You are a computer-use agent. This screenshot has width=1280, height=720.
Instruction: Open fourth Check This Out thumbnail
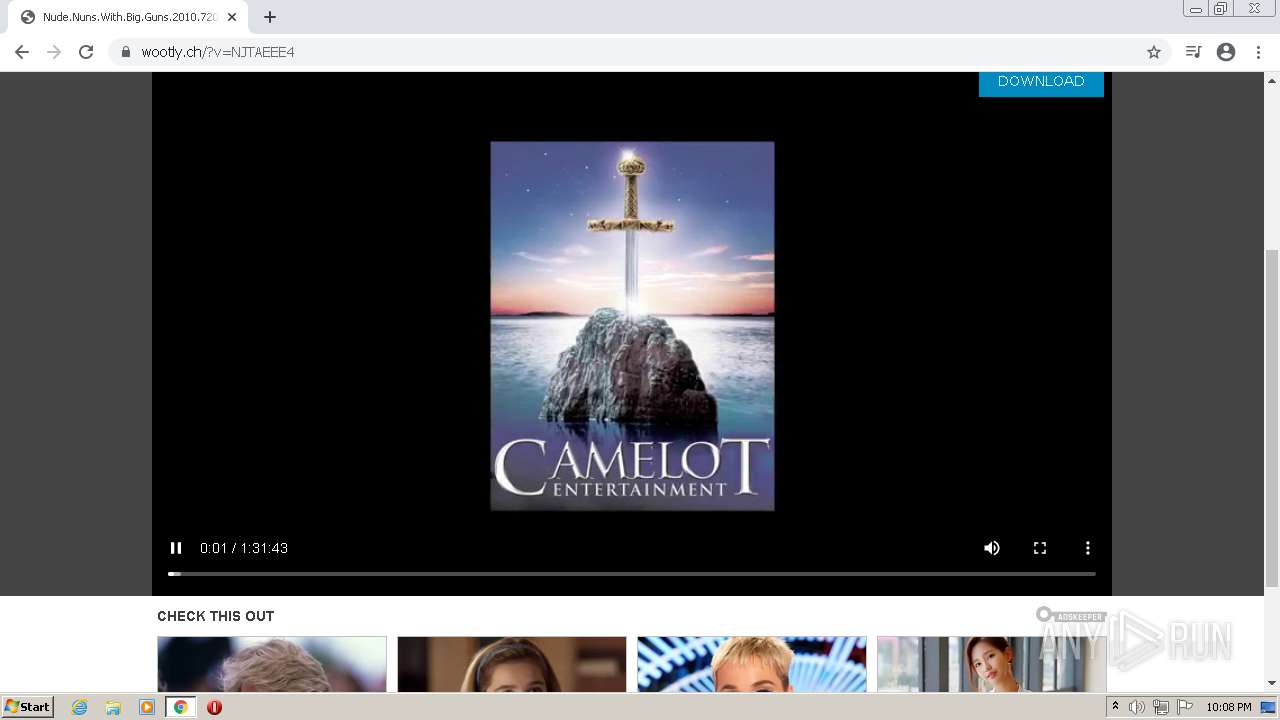point(992,664)
